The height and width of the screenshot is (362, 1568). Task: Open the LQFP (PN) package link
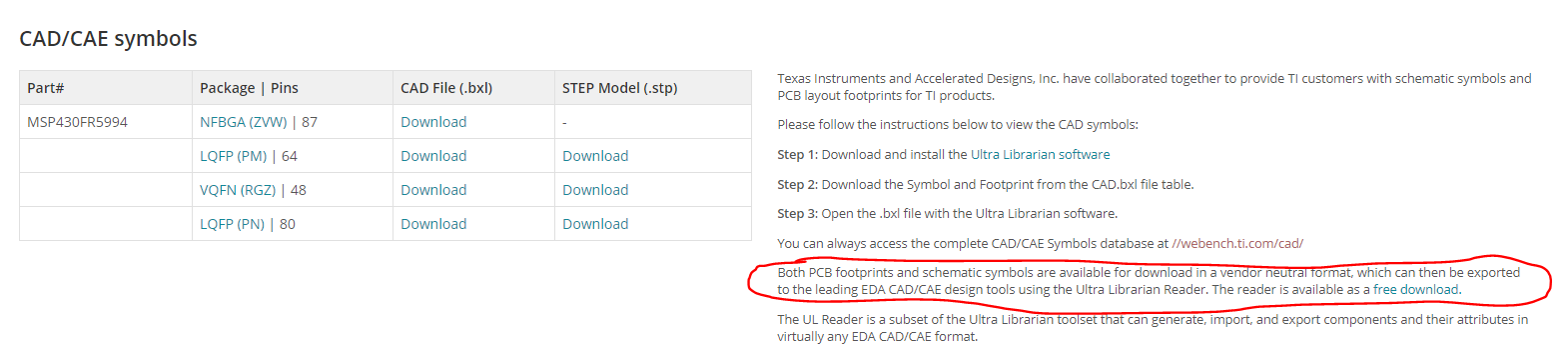pos(232,224)
